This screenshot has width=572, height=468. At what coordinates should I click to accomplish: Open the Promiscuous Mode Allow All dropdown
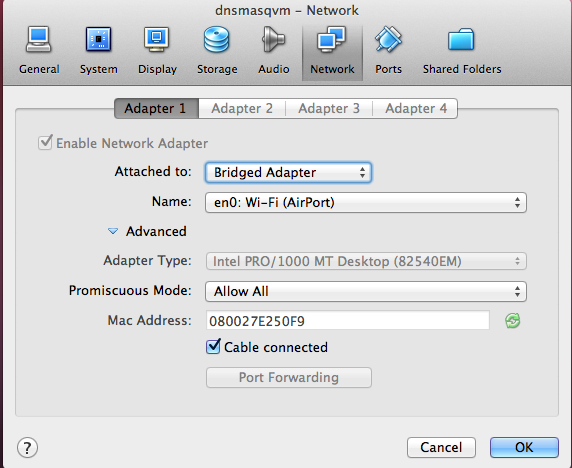click(366, 291)
